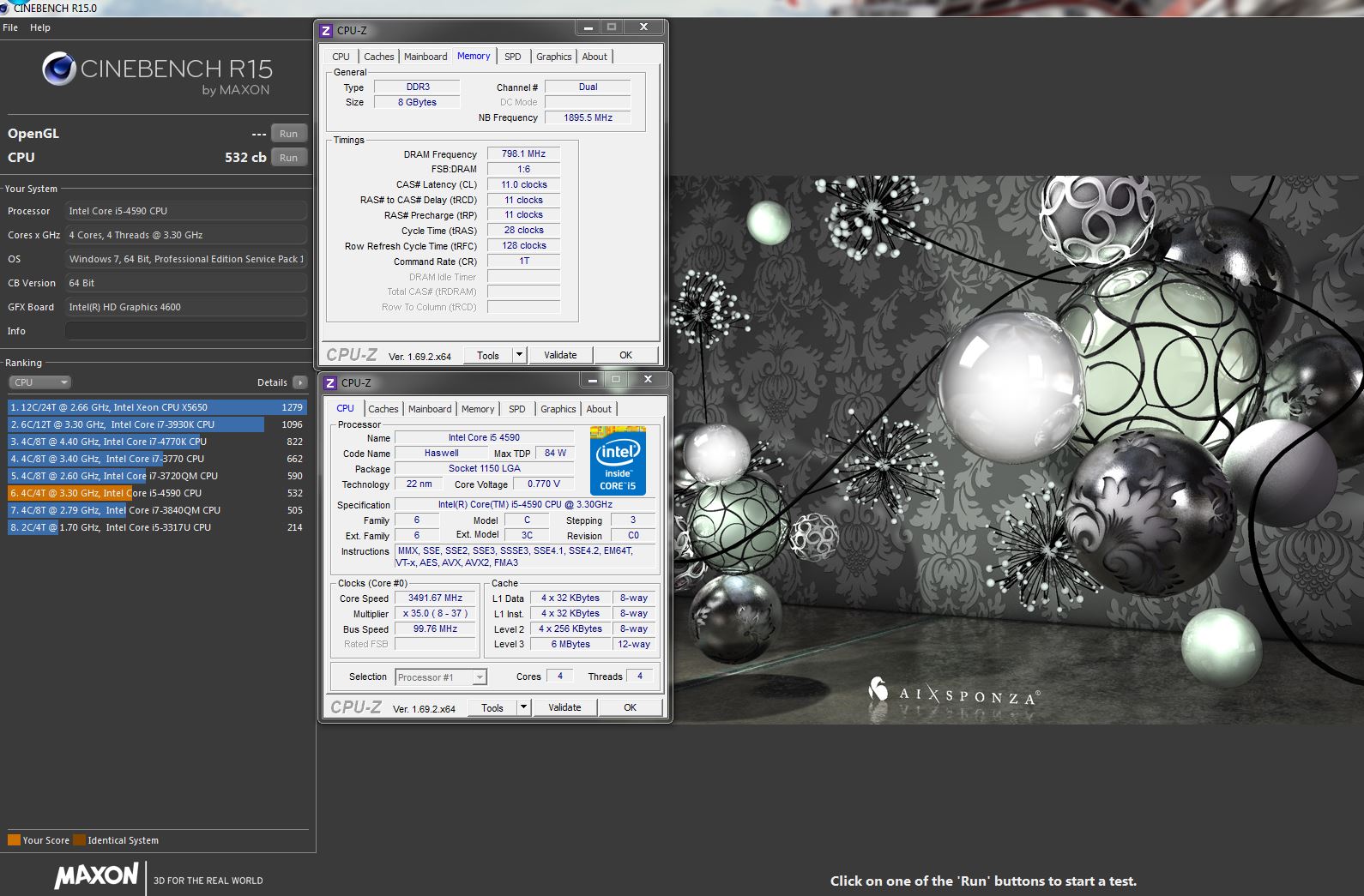
Task: Select ranking row Intel Core i5-3317U CPU
Action: pyautogui.click(x=157, y=527)
